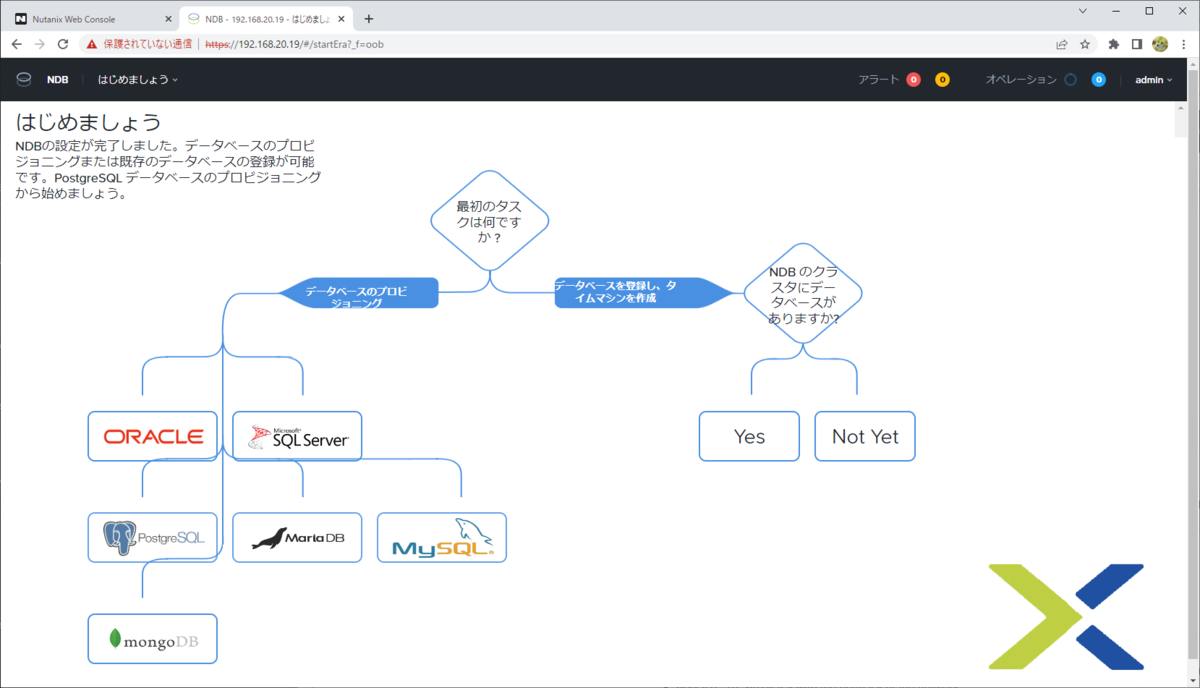Select the PostgreSQL database engine
Screen dimensions: 1200x688
(153, 537)
